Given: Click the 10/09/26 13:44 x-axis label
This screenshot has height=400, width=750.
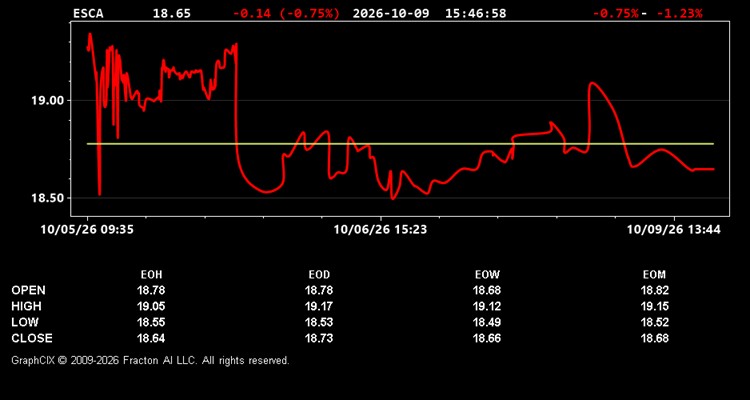Looking at the screenshot, I should coord(674,230).
